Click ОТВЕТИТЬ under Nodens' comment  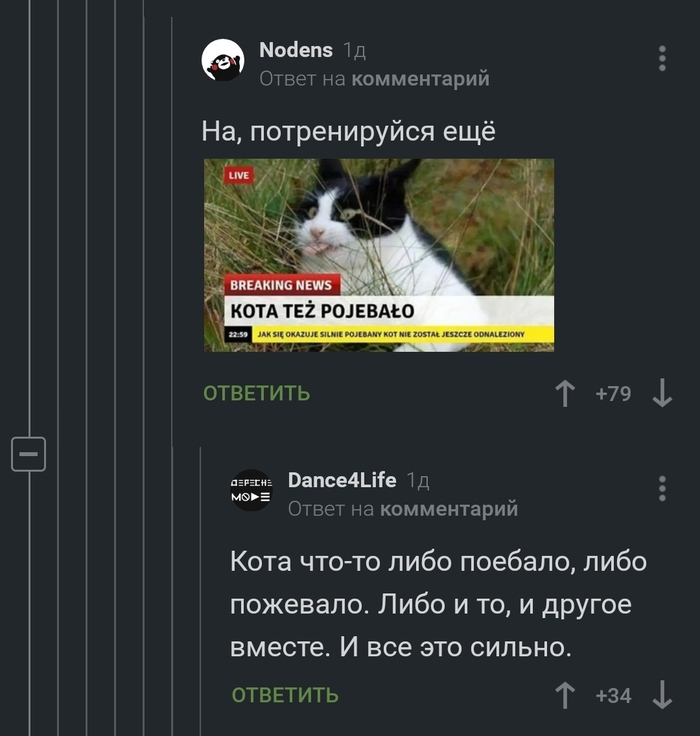tap(256, 393)
